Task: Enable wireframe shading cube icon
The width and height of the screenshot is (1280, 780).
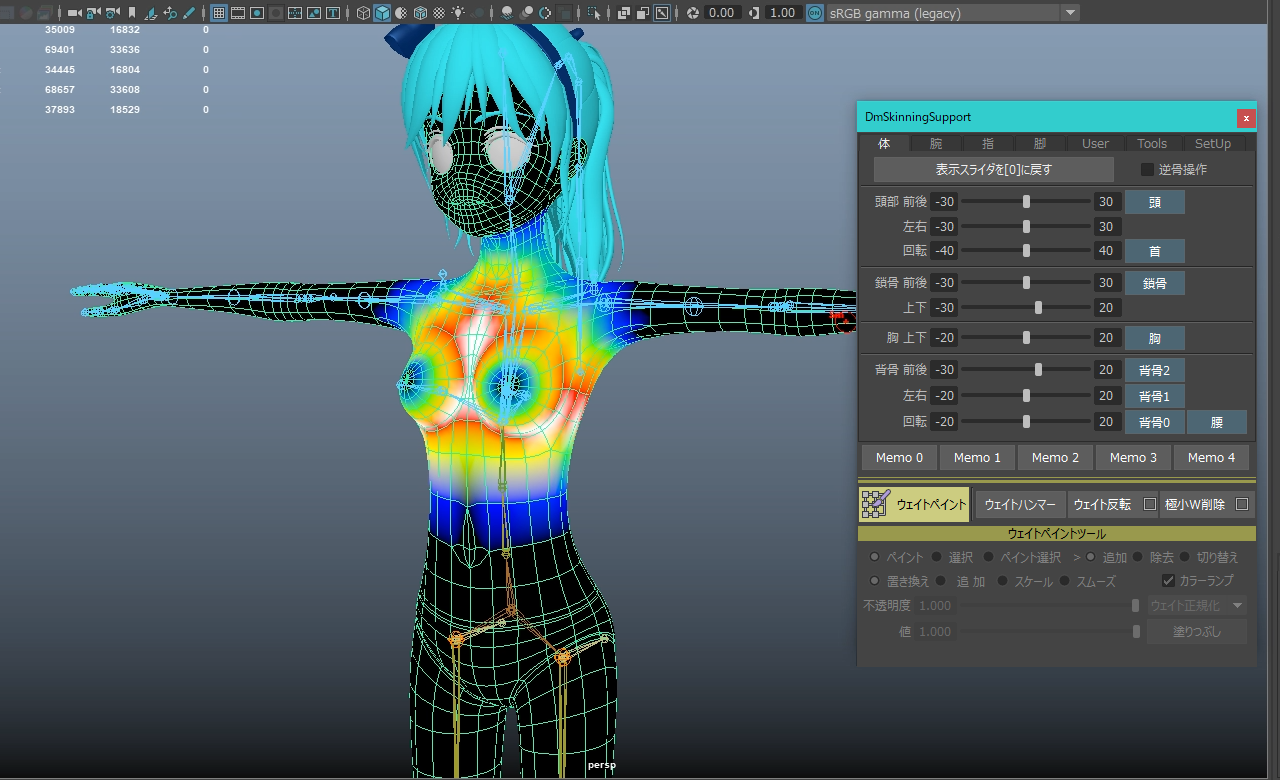Action: tap(362, 13)
